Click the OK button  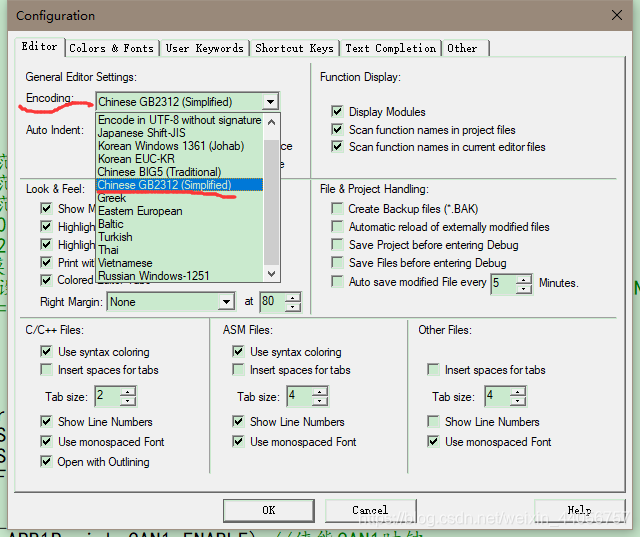[x=269, y=510]
